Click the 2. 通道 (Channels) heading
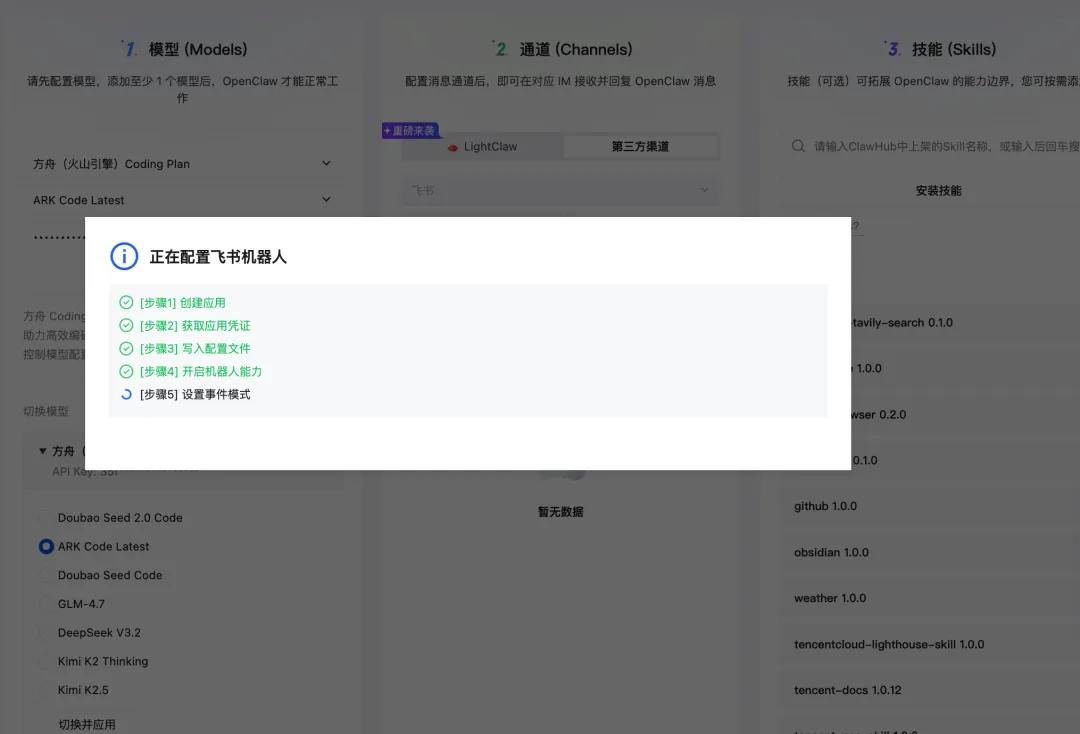This screenshot has width=1080, height=734. point(562,49)
